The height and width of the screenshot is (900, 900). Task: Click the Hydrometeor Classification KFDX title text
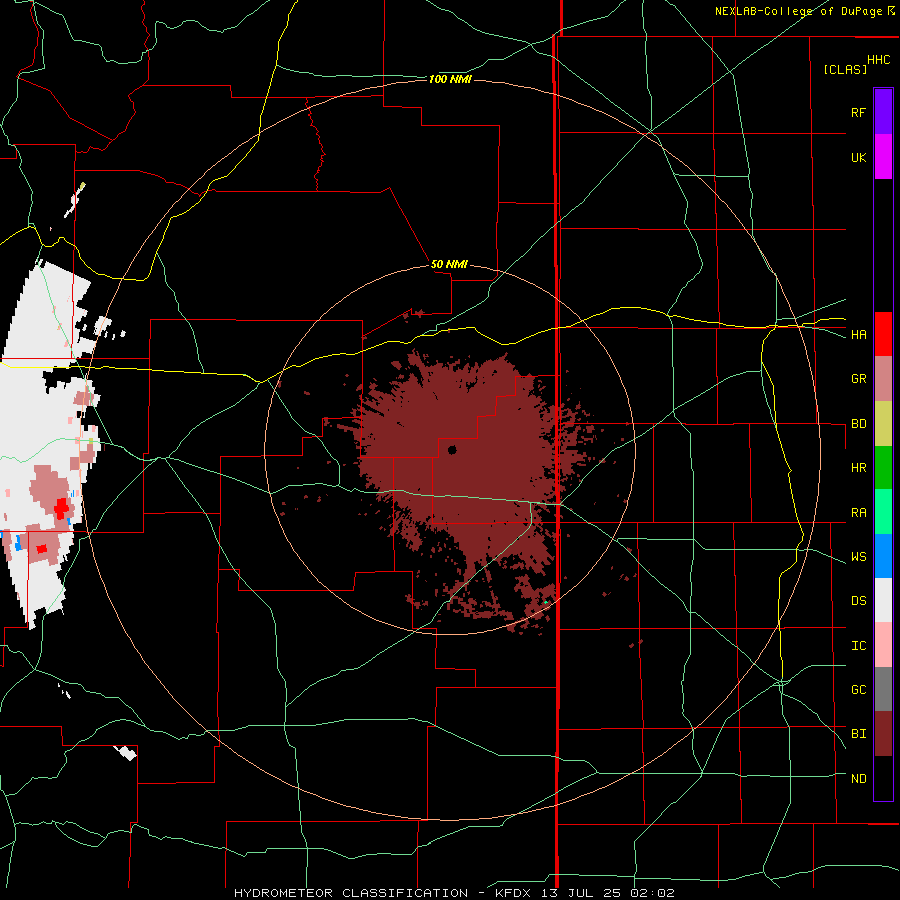click(454, 893)
